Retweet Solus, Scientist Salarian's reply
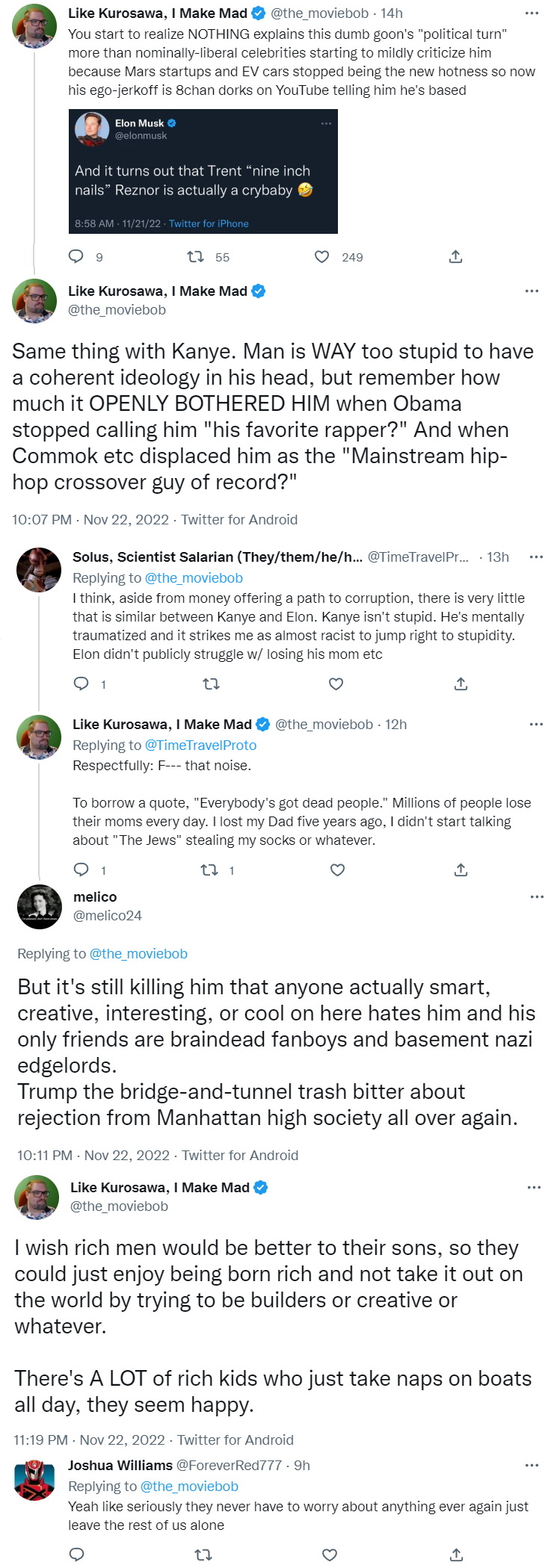This screenshot has height=1568, width=554. point(212,684)
